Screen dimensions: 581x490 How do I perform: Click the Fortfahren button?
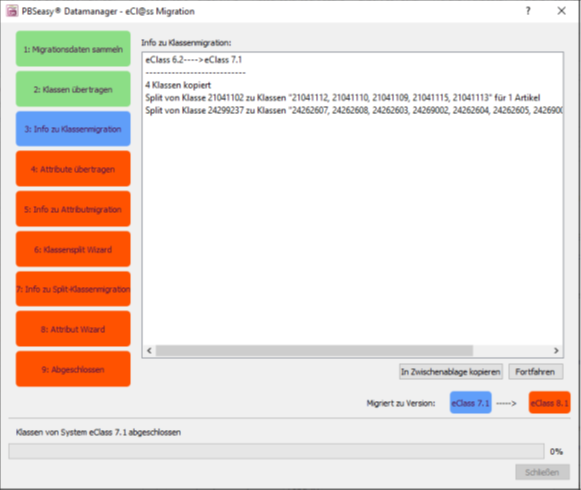click(536, 372)
